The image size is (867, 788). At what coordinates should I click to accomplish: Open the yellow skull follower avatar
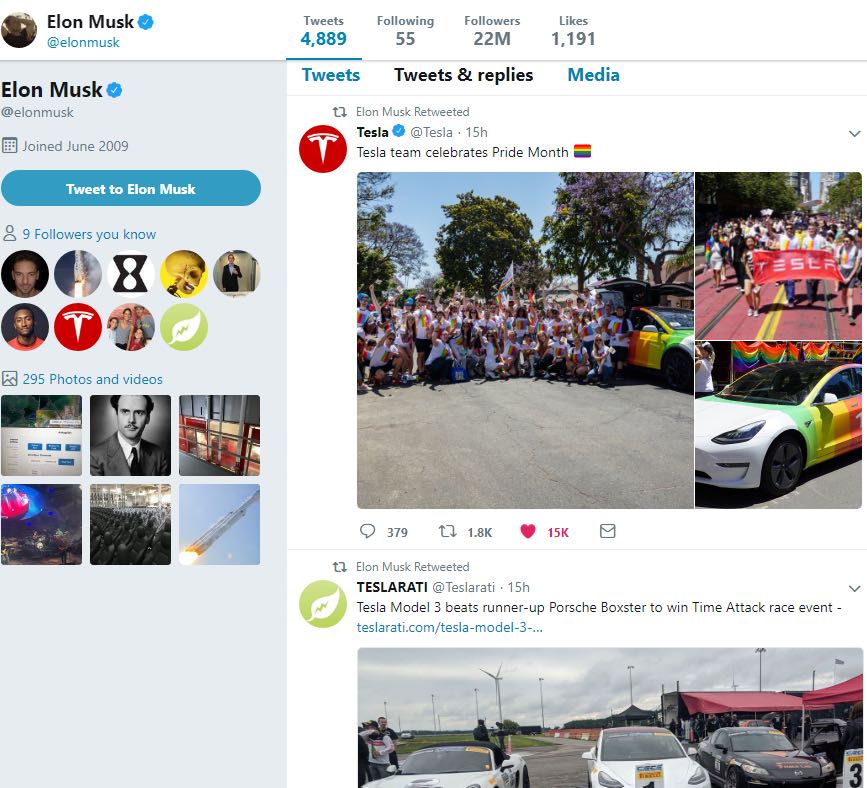pos(184,274)
